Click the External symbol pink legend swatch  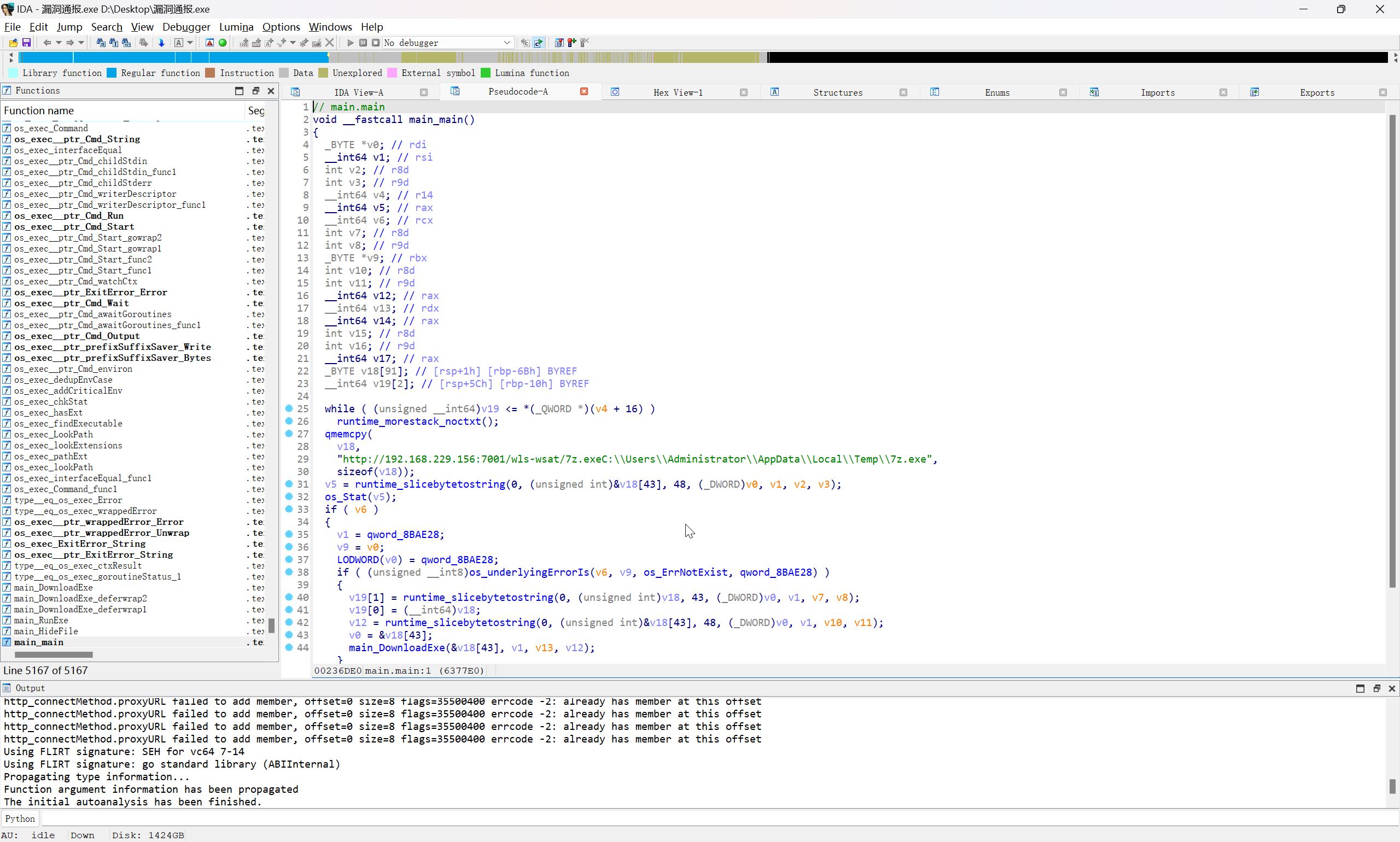coord(392,73)
